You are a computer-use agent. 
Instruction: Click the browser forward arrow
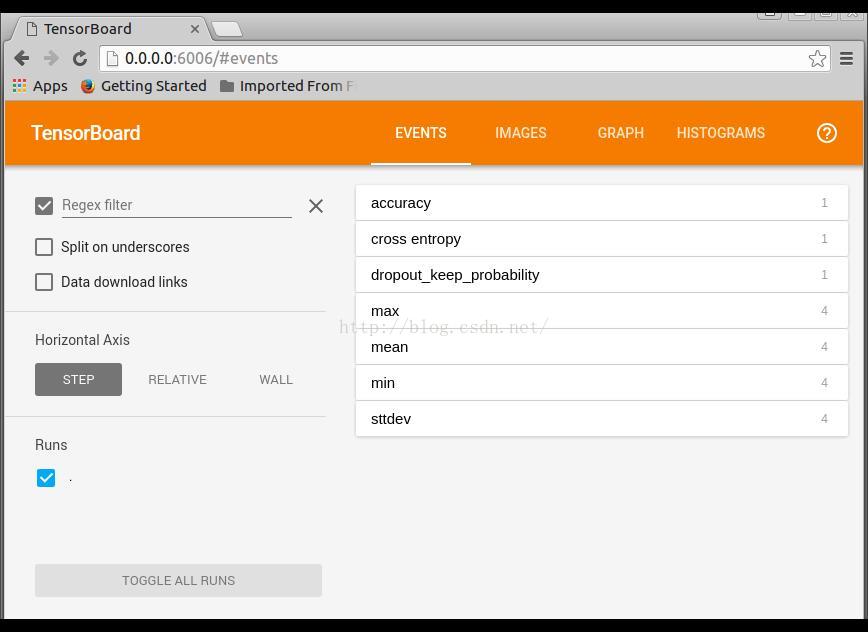51,58
